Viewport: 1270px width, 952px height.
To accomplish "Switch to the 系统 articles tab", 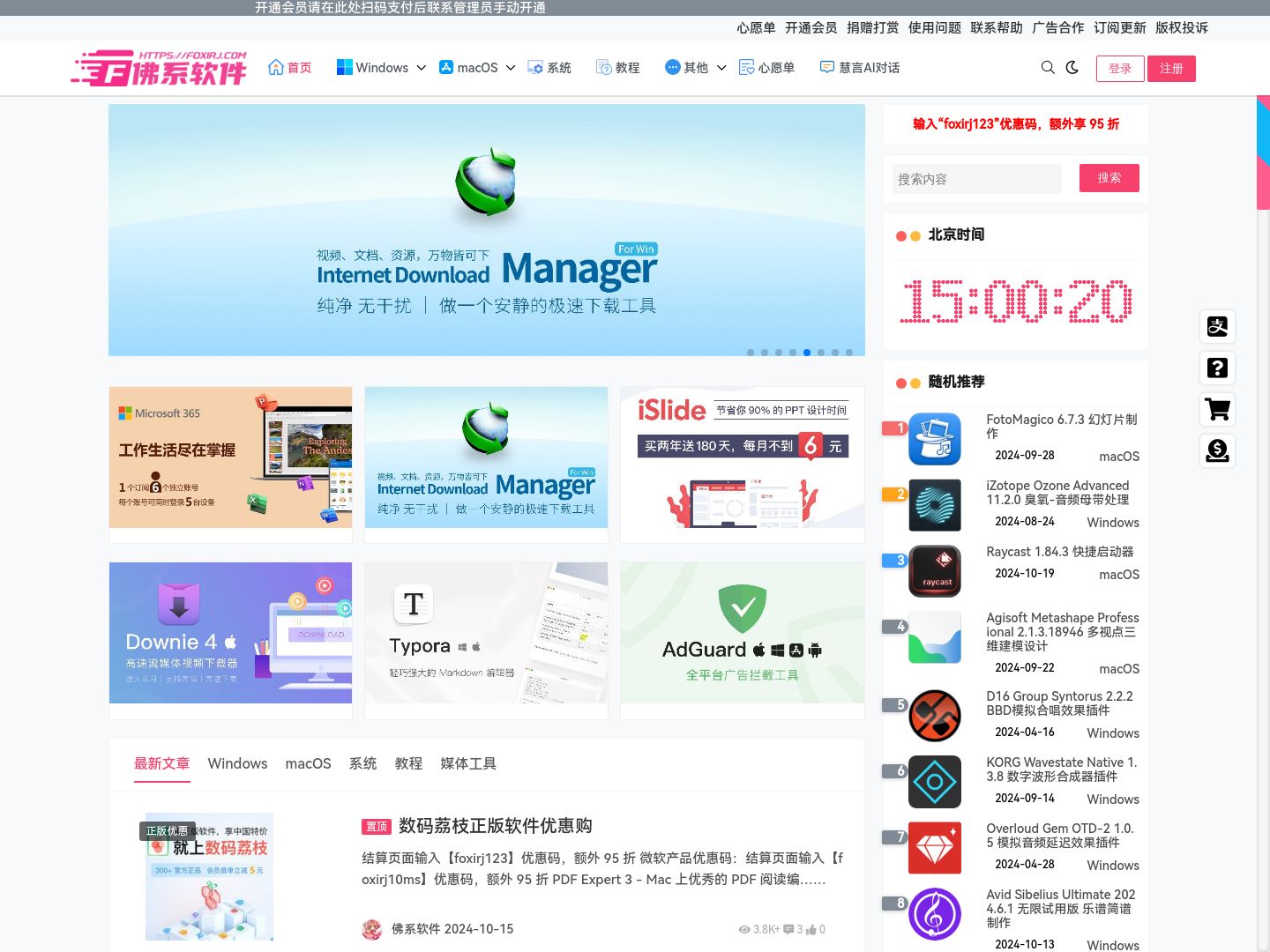I will pyautogui.click(x=362, y=763).
